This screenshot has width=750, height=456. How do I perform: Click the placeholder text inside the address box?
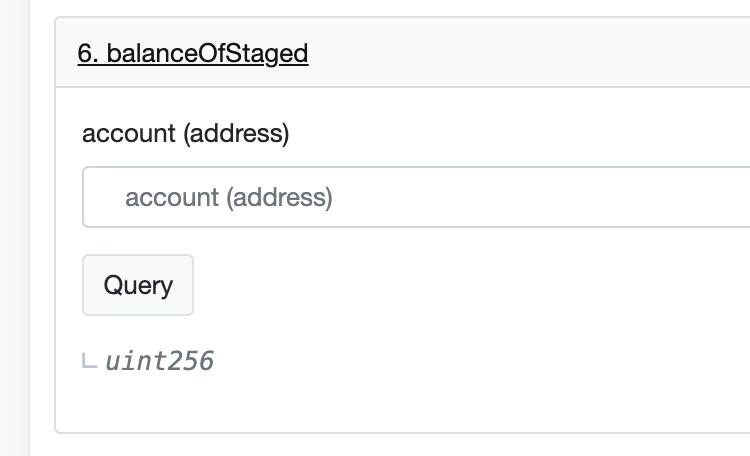228,197
